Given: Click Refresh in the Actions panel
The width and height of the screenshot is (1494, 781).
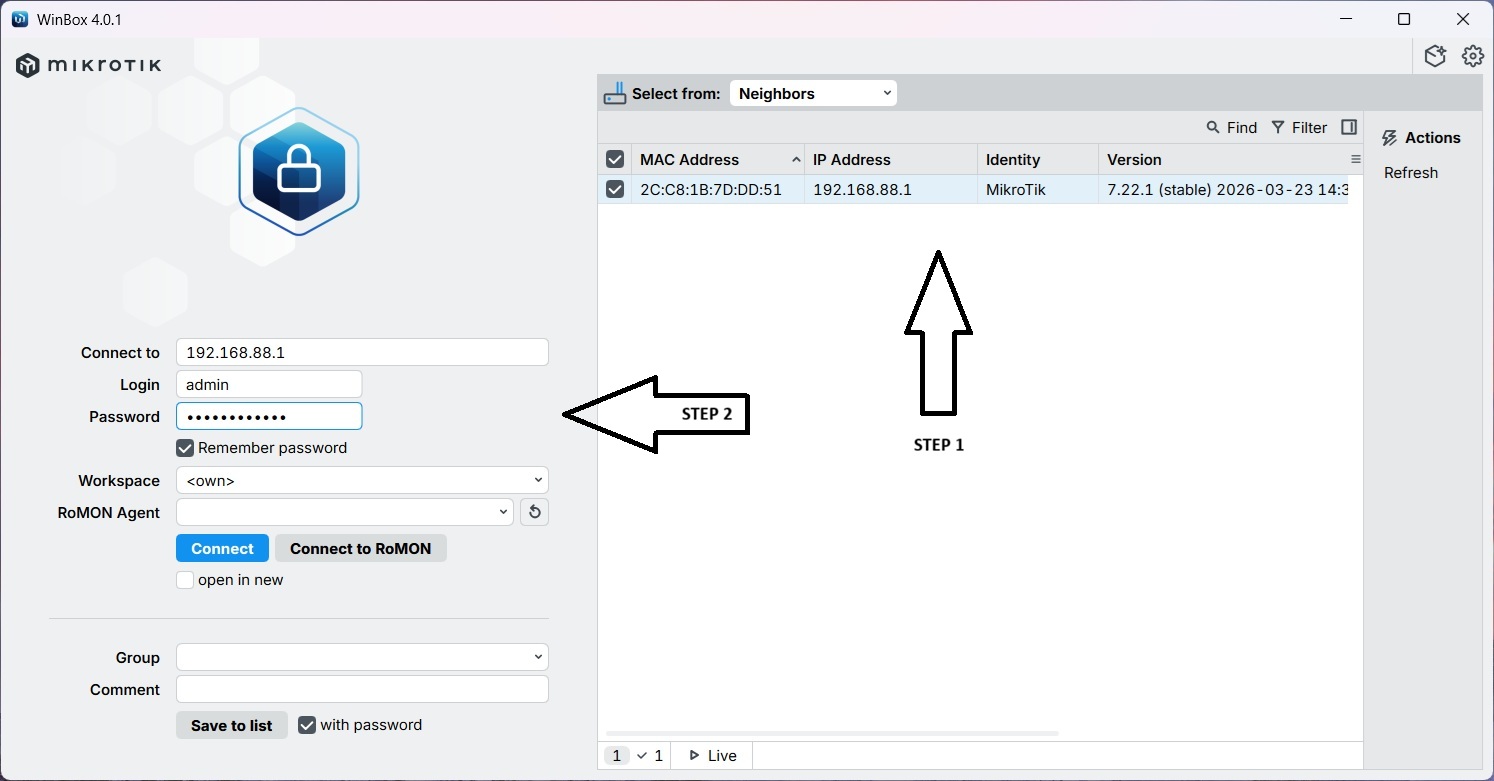Looking at the screenshot, I should [1410, 173].
